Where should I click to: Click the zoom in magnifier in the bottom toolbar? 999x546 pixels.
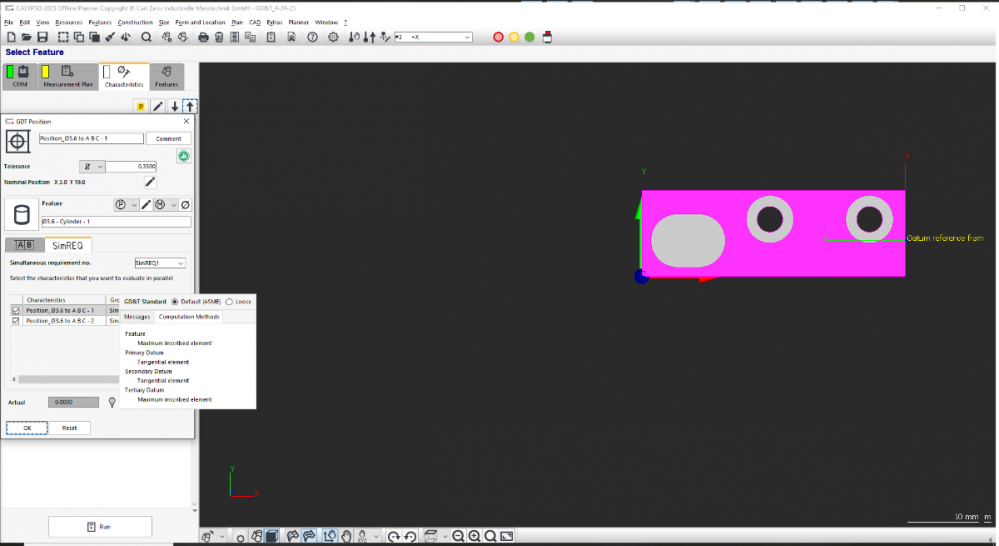tap(474, 537)
